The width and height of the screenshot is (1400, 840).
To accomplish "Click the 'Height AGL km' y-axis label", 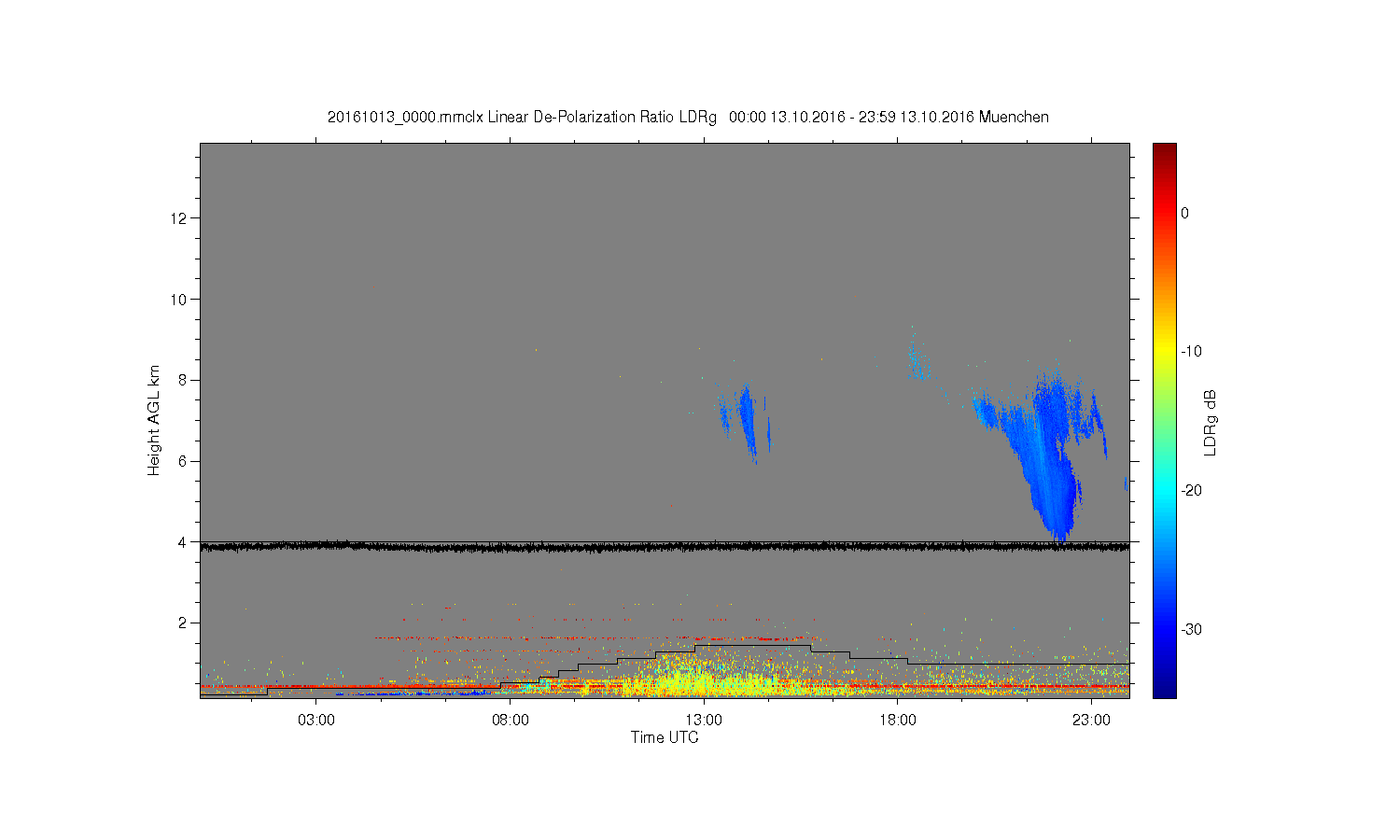I will pyautogui.click(x=154, y=420).
